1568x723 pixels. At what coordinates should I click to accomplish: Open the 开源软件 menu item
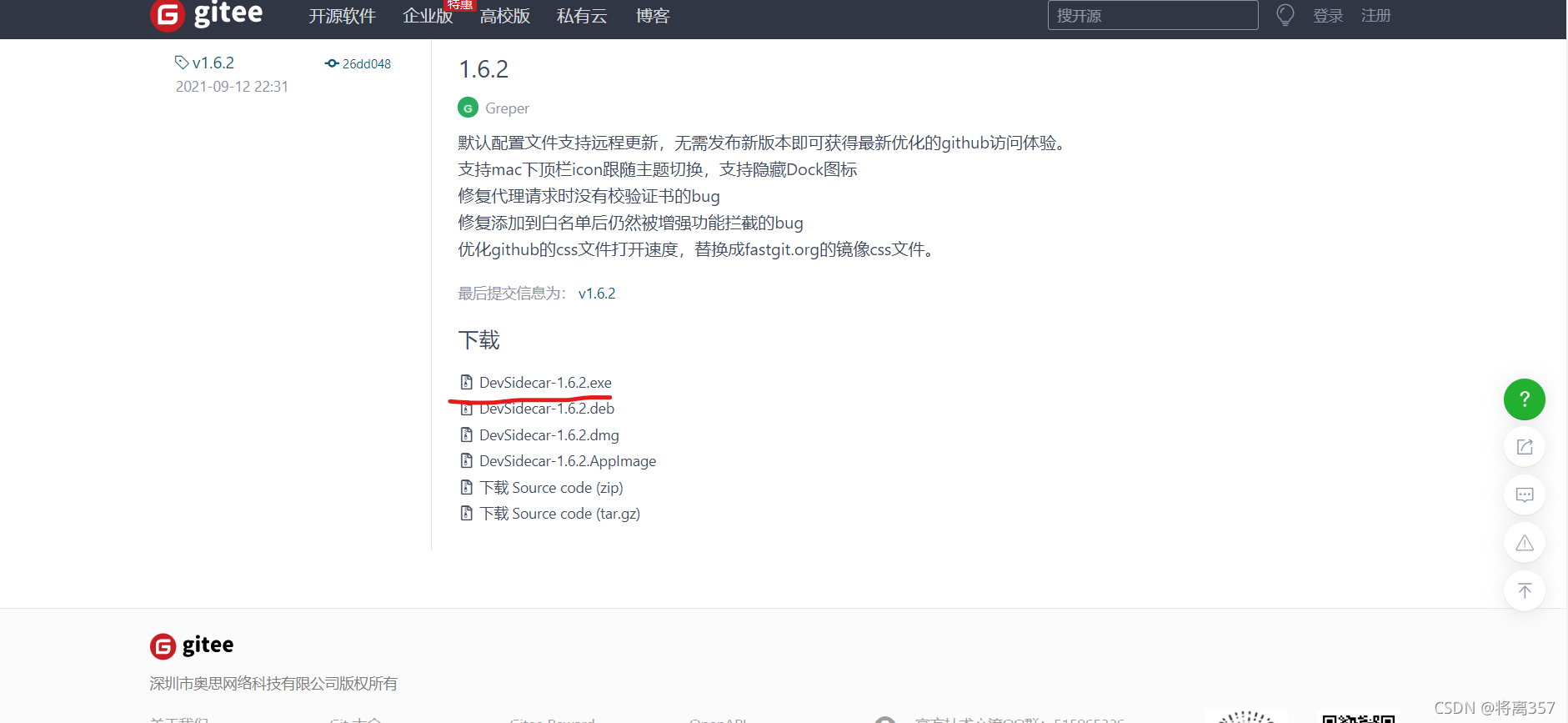(x=342, y=16)
